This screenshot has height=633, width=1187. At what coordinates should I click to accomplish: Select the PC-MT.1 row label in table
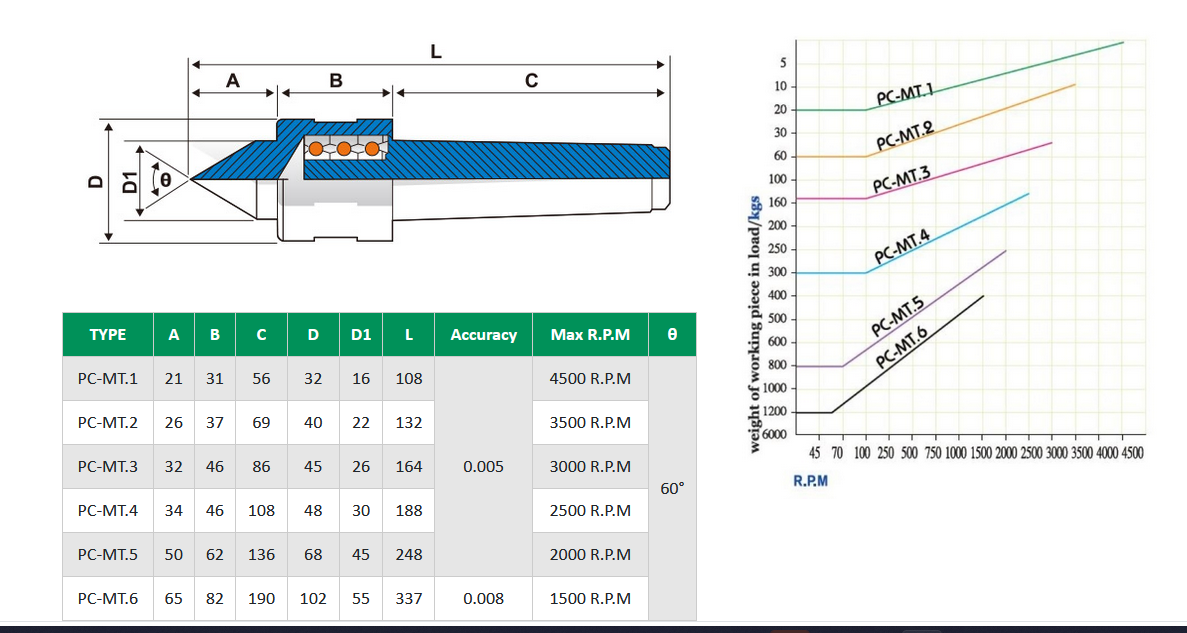(107, 379)
